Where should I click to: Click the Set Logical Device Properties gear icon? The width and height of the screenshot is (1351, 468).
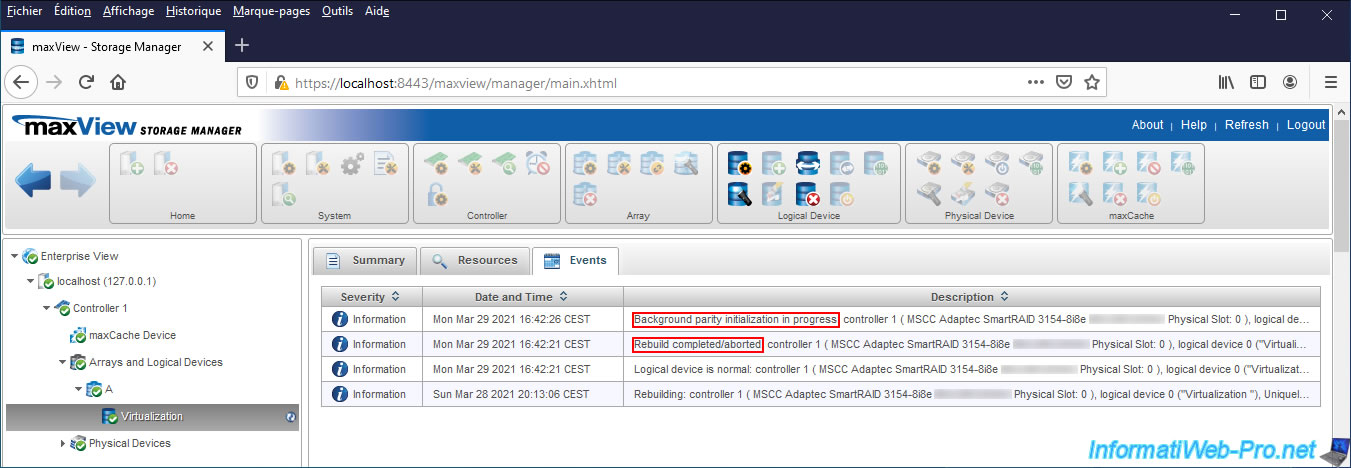point(740,163)
